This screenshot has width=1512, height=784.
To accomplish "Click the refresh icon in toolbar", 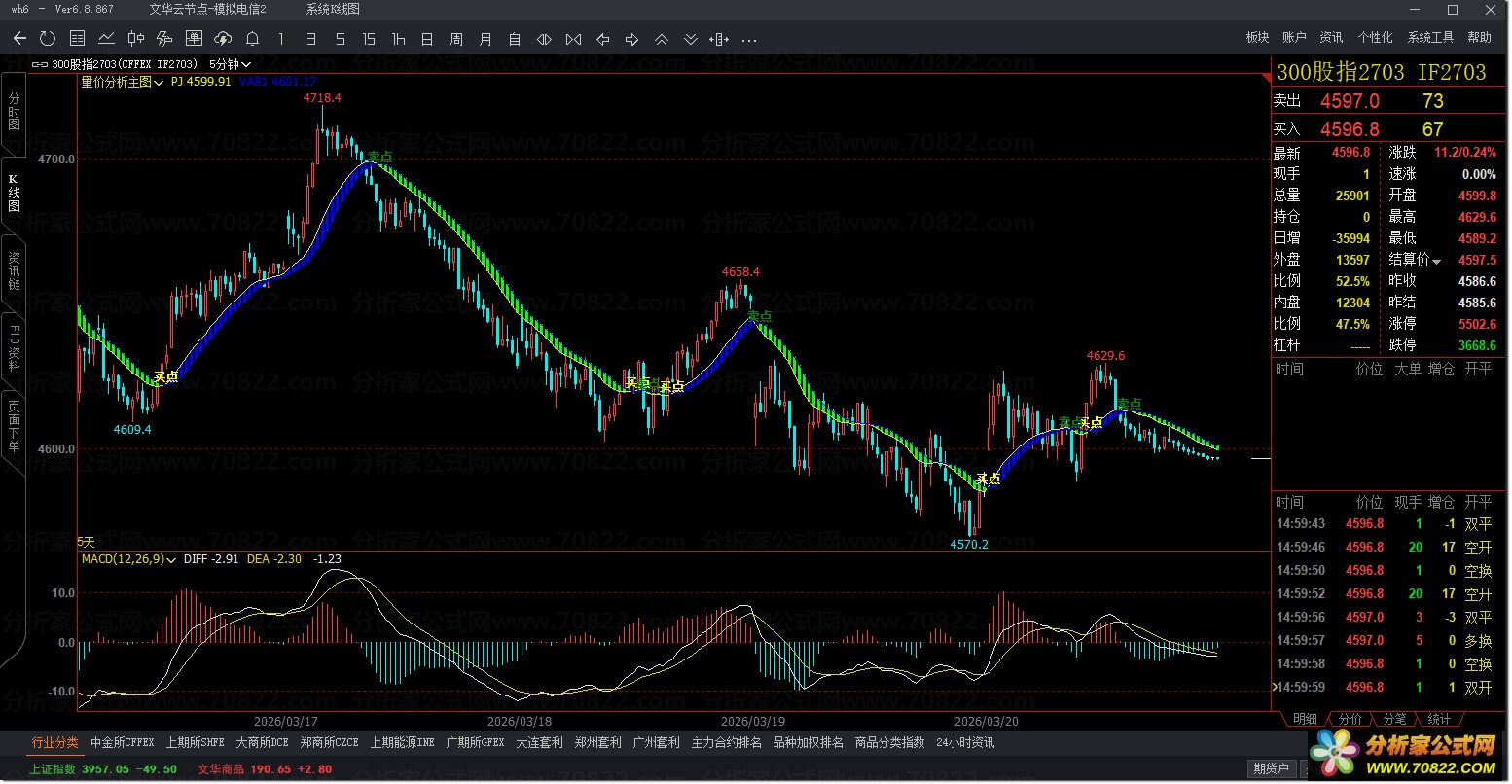I will tap(48, 39).
